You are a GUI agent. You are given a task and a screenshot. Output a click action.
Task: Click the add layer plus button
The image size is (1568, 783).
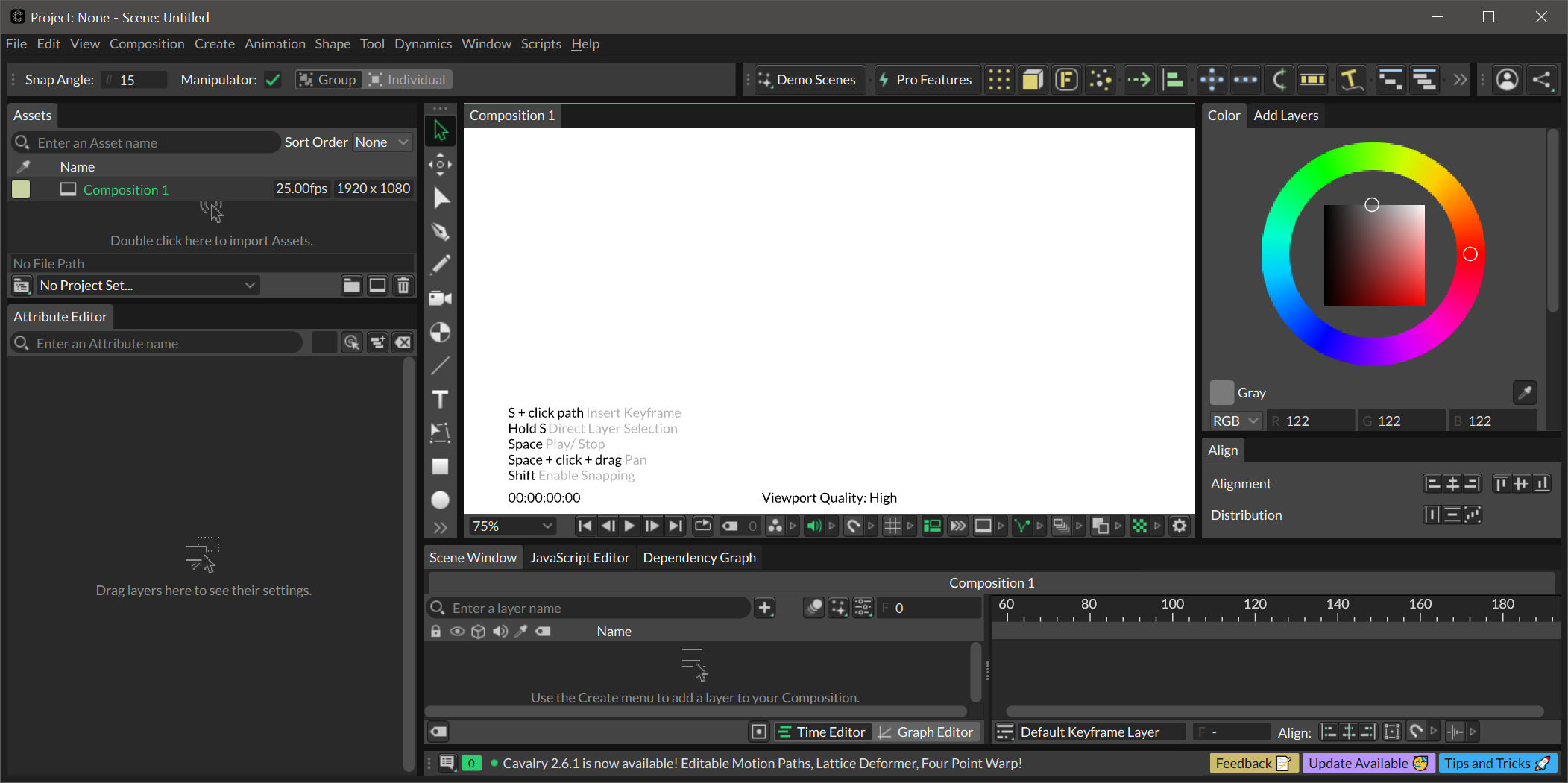(x=765, y=608)
